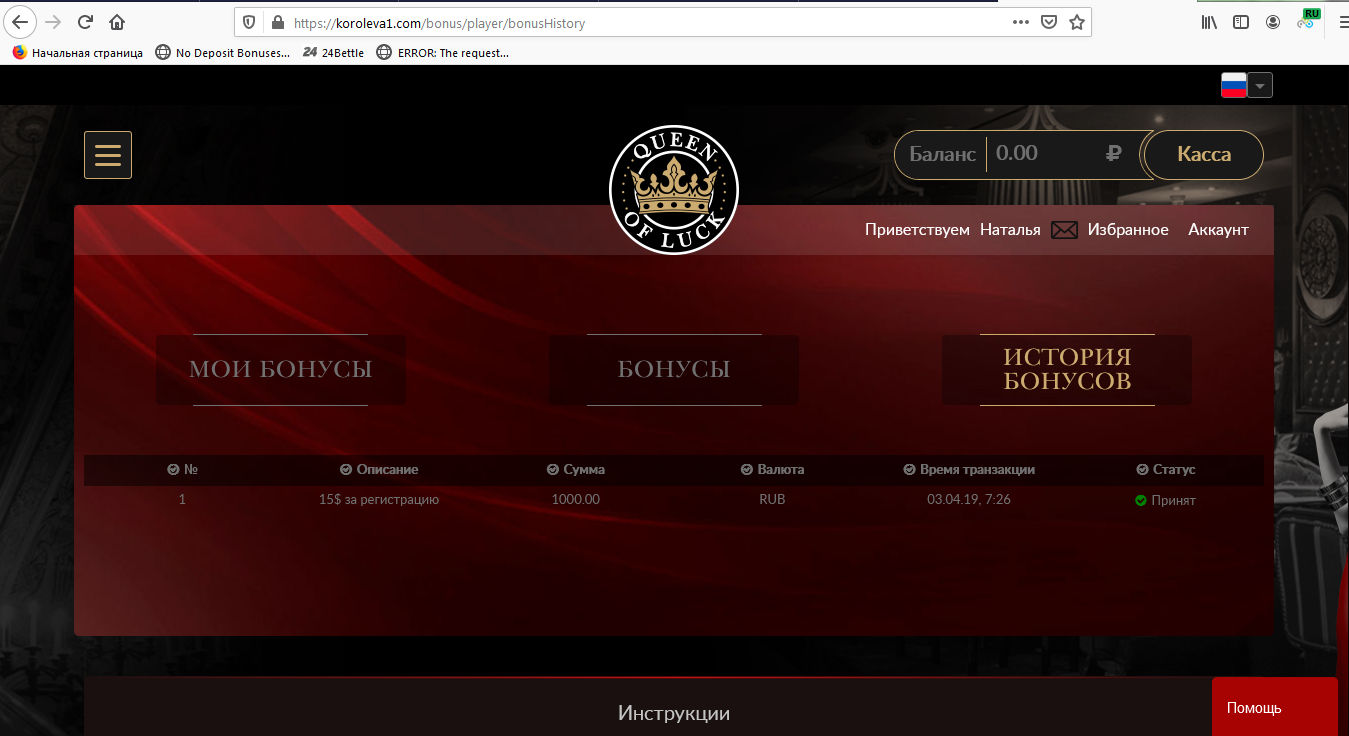
Task: Open the Помощь help button
Action: pos(1274,707)
